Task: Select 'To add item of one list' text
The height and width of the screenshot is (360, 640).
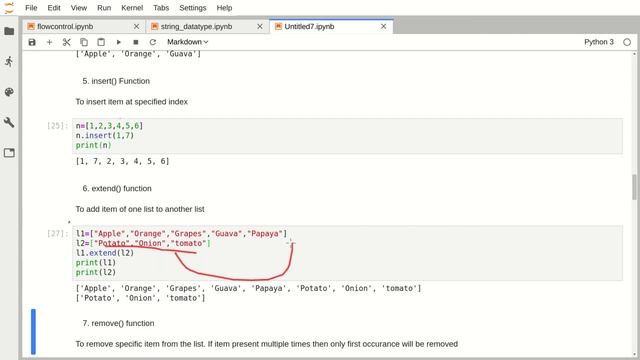Action: point(140,209)
